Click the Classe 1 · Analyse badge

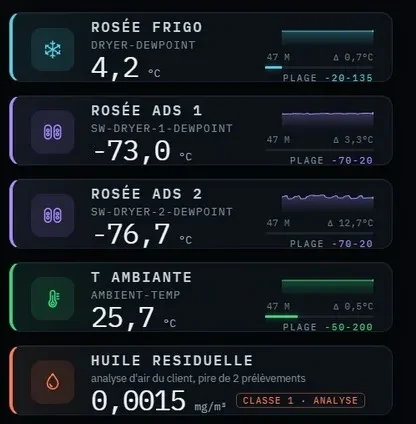tap(300, 400)
